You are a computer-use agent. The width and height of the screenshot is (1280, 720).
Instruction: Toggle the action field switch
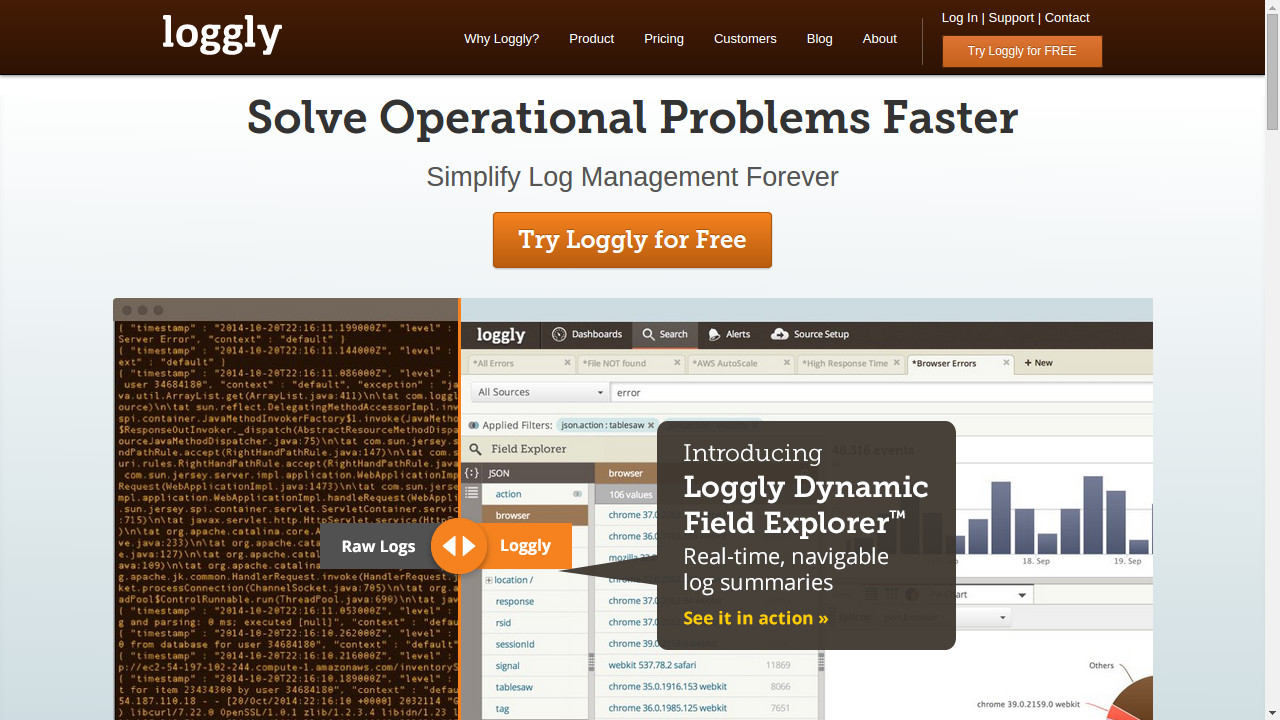point(577,494)
